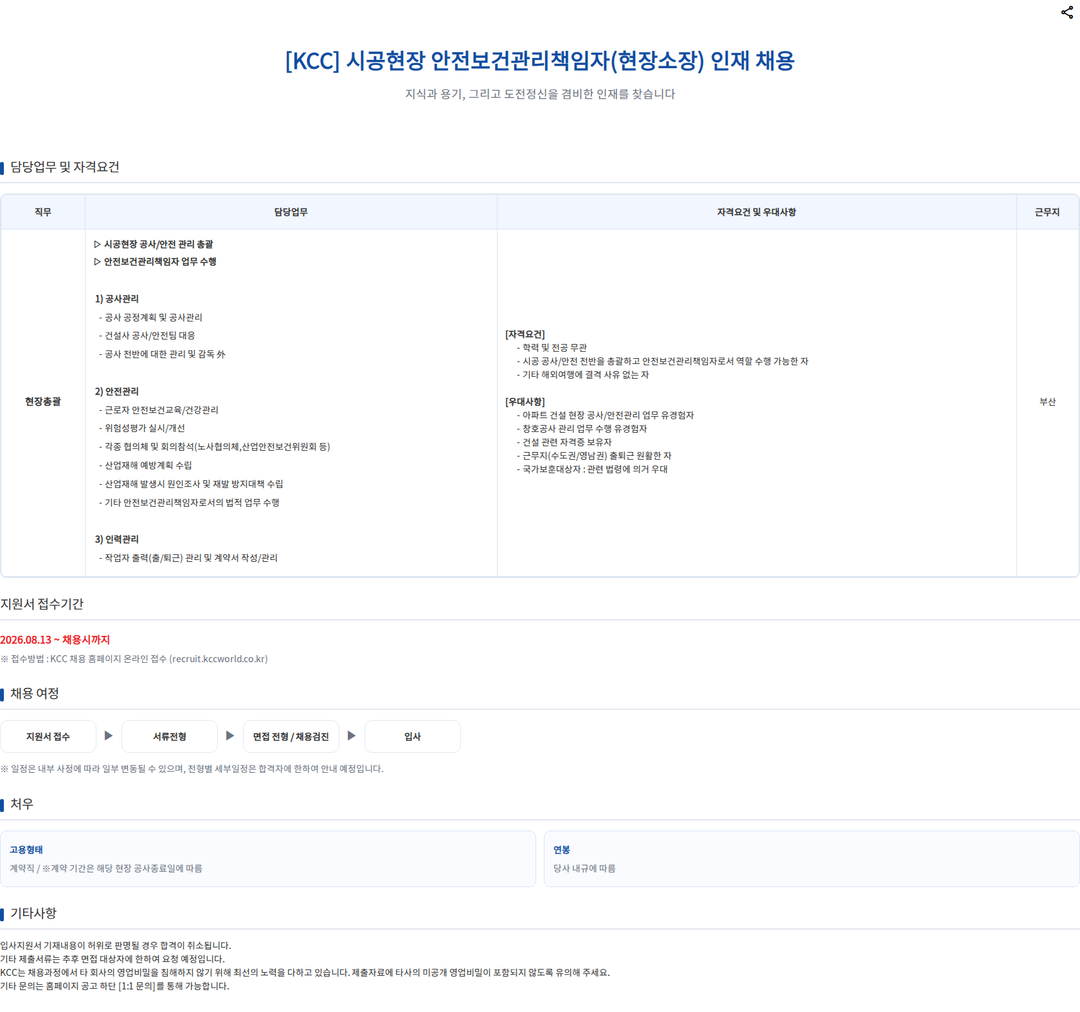Screen dimensions: 1080x1012
Task: Click the 서류전형 step box
Action: click(169, 736)
